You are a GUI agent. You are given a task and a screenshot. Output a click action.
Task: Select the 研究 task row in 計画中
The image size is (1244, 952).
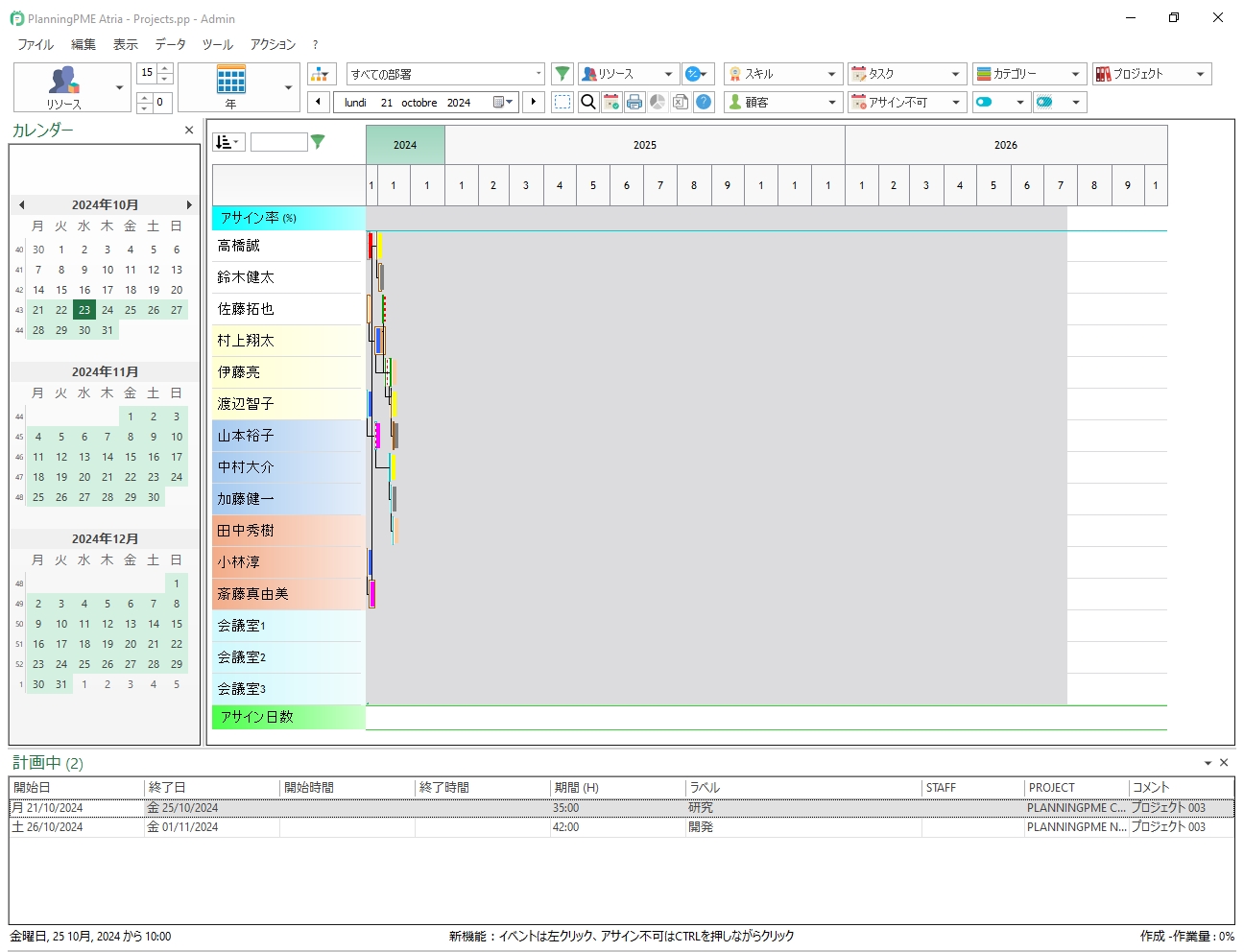(622, 808)
